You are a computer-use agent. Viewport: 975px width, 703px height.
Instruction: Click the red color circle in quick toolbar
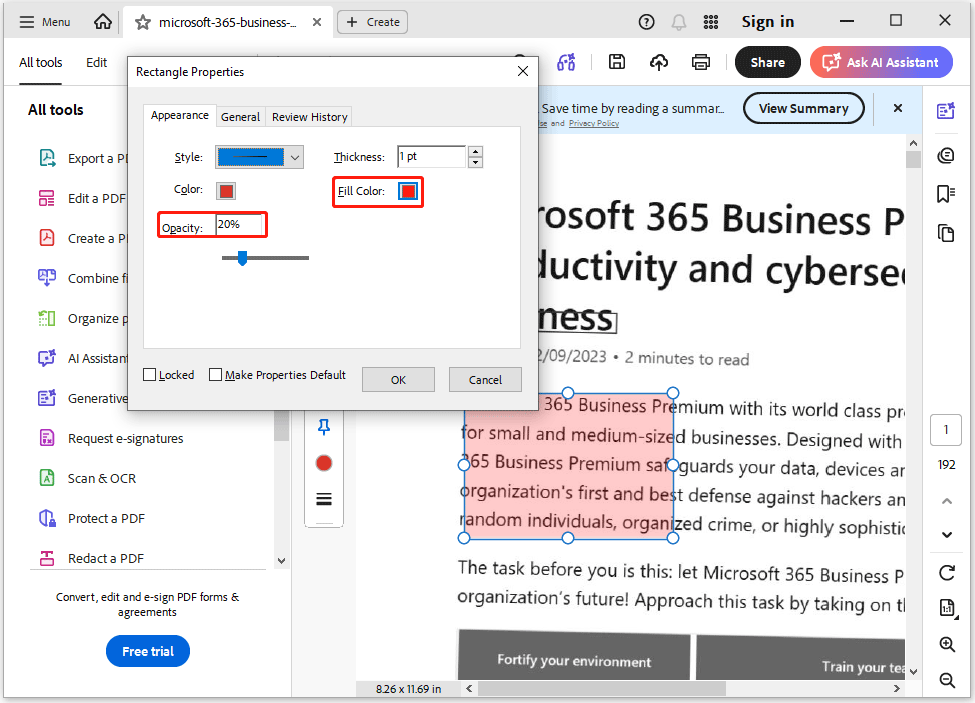pos(324,463)
